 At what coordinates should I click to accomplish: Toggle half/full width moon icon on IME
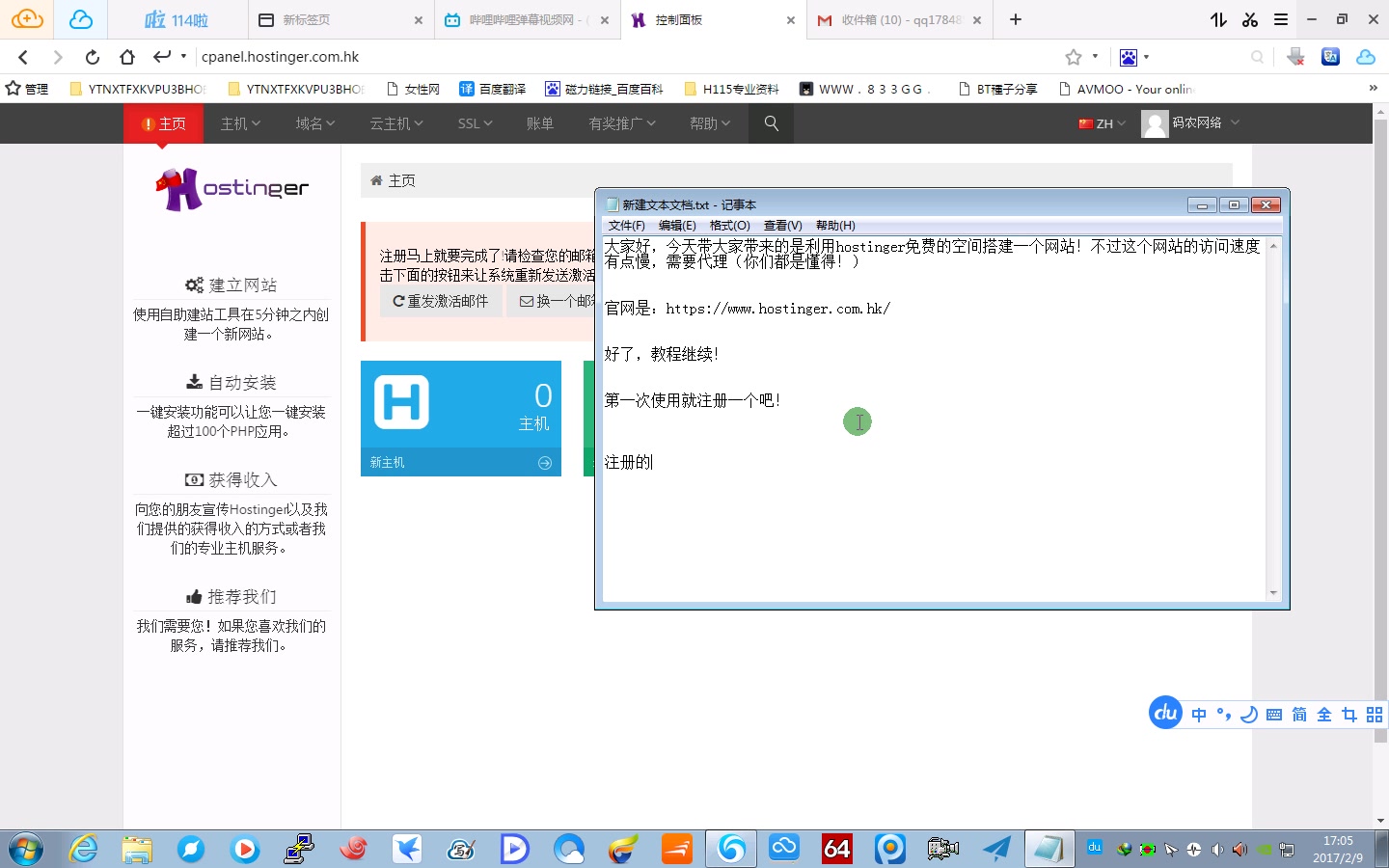coord(1249,715)
